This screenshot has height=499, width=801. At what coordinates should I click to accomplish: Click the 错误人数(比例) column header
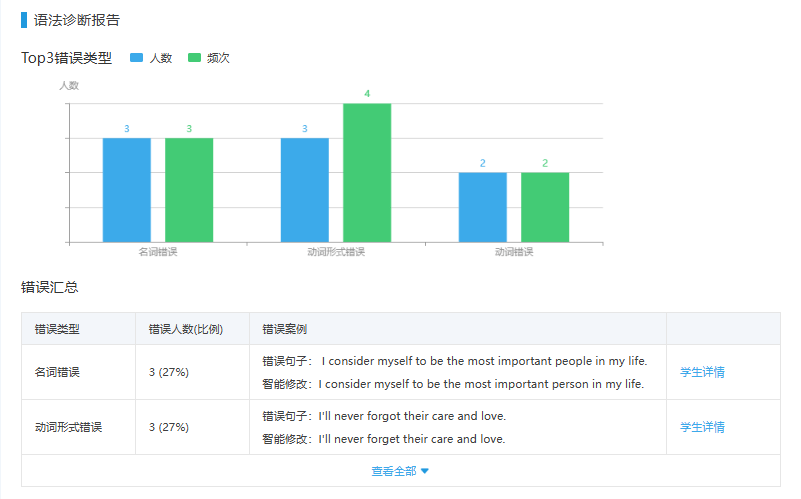(185, 329)
